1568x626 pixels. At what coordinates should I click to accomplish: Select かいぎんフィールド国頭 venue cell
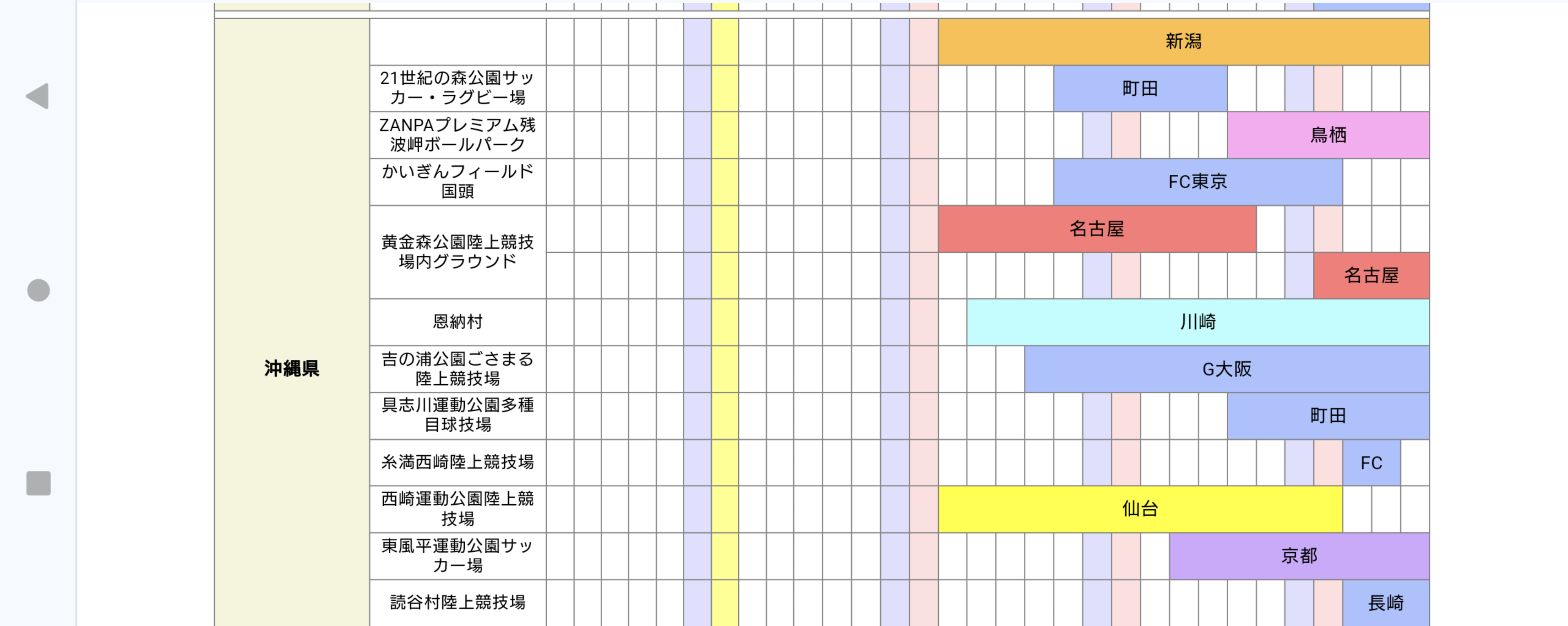458,182
